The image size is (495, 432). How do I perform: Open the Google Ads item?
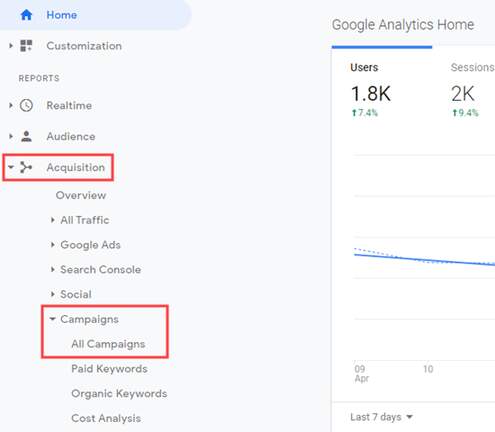point(90,245)
